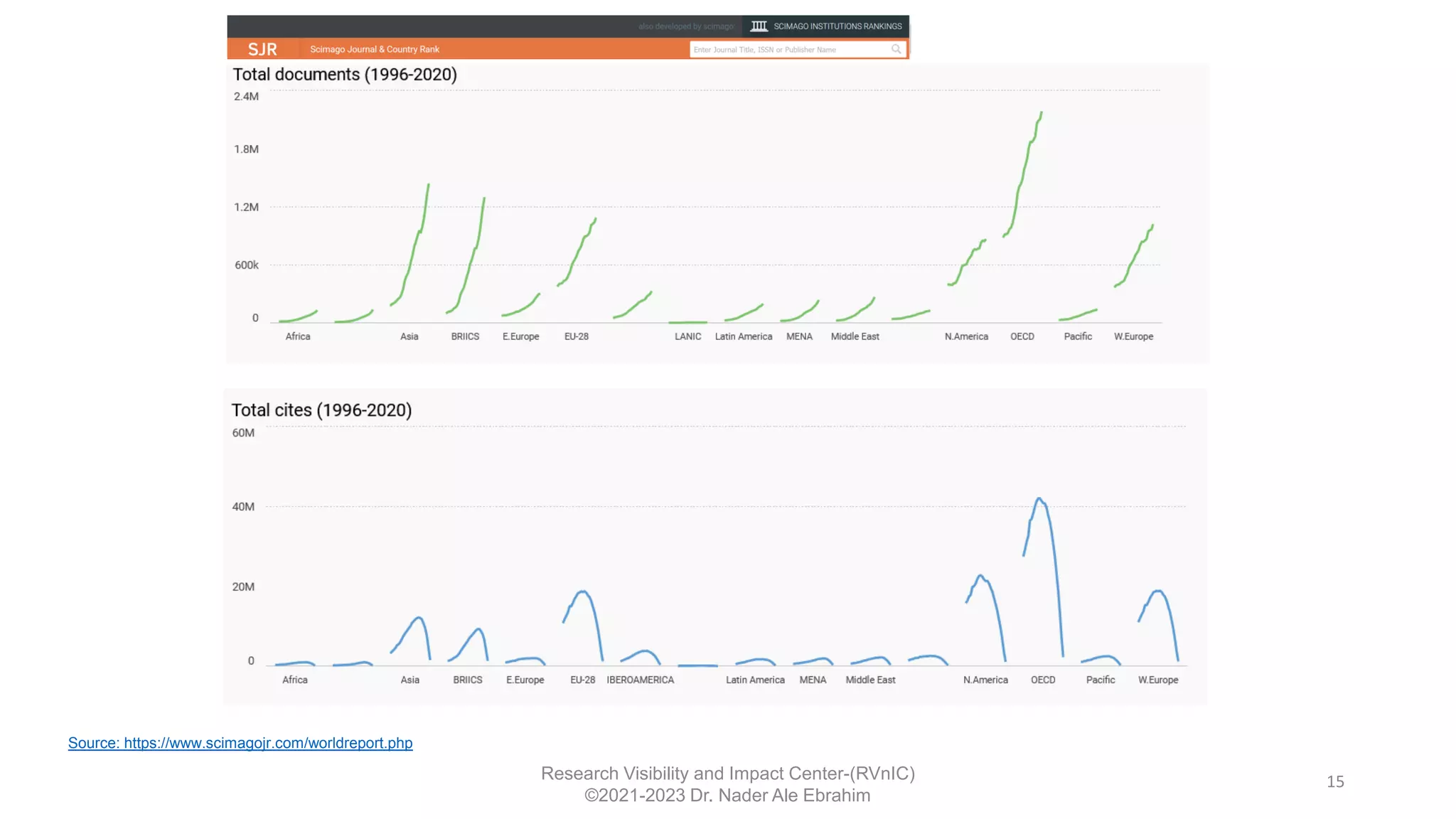
Task: Open the Scimago Institutions Rankings link
Action: (837, 26)
